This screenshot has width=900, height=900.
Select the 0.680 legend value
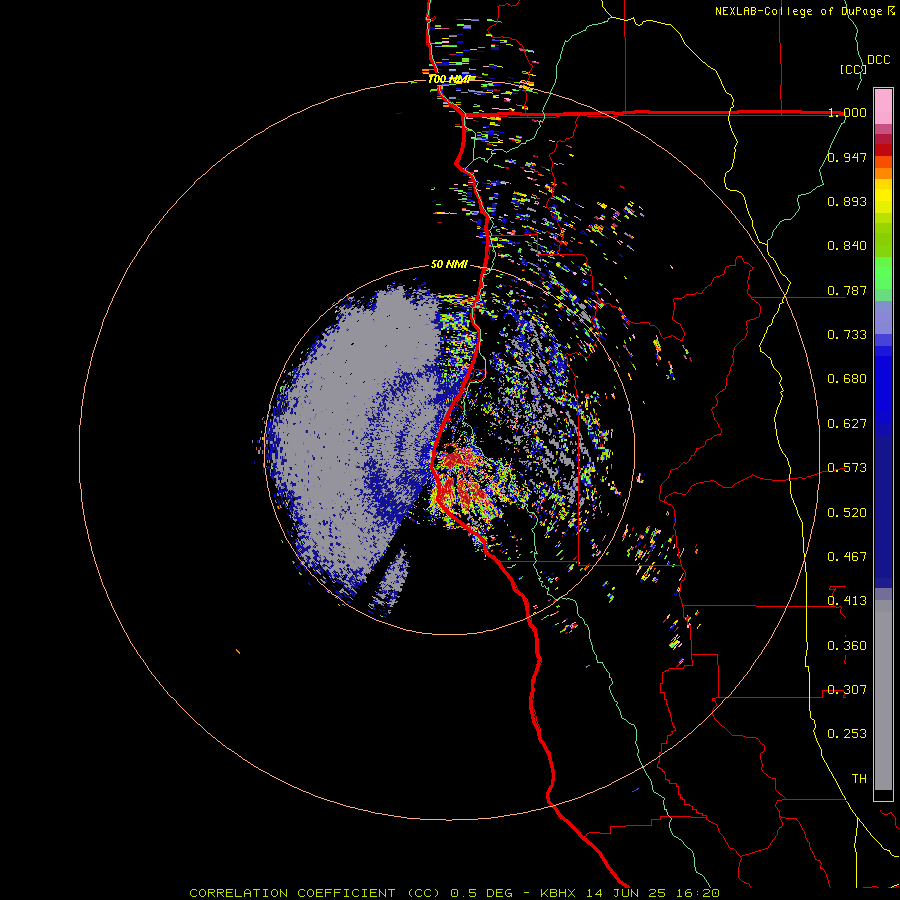point(847,379)
